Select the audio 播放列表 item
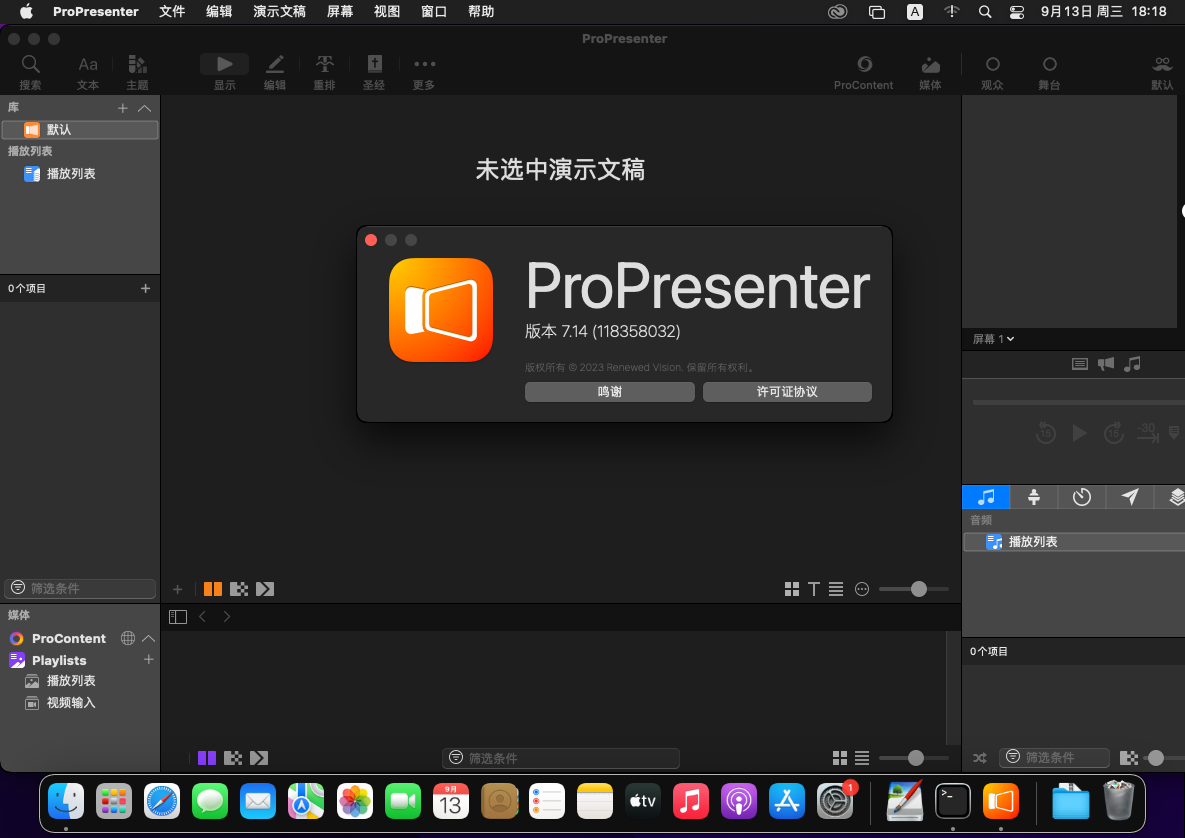 point(1074,542)
